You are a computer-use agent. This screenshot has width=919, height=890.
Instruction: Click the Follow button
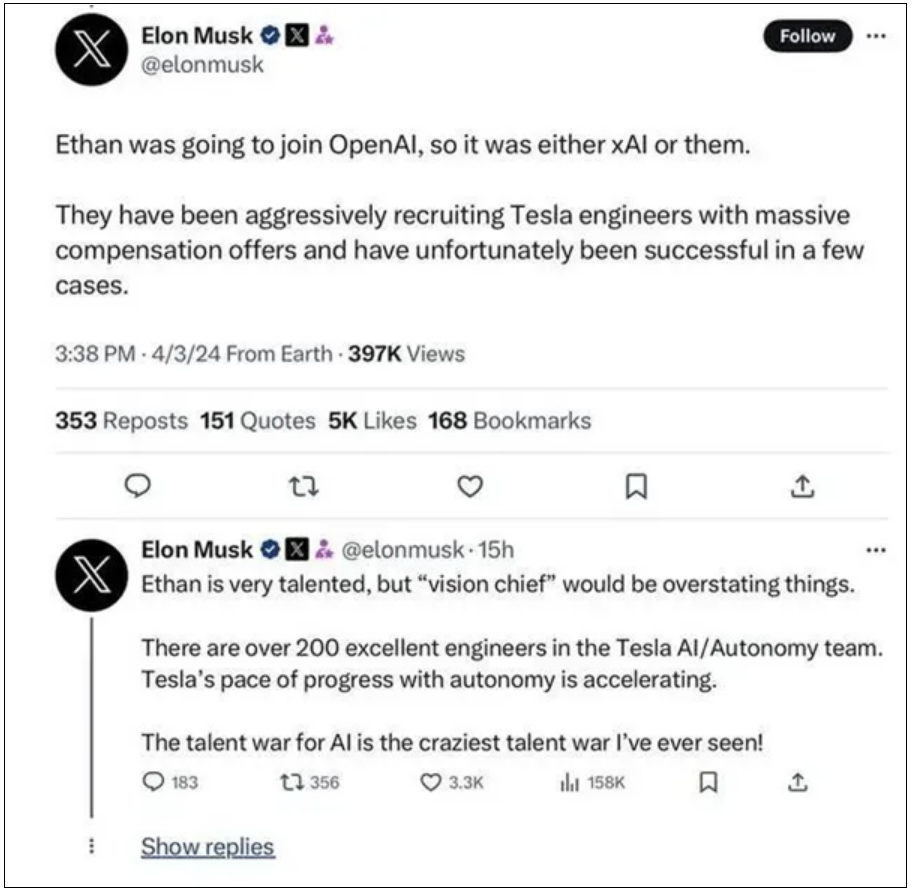click(x=807, y=36)
